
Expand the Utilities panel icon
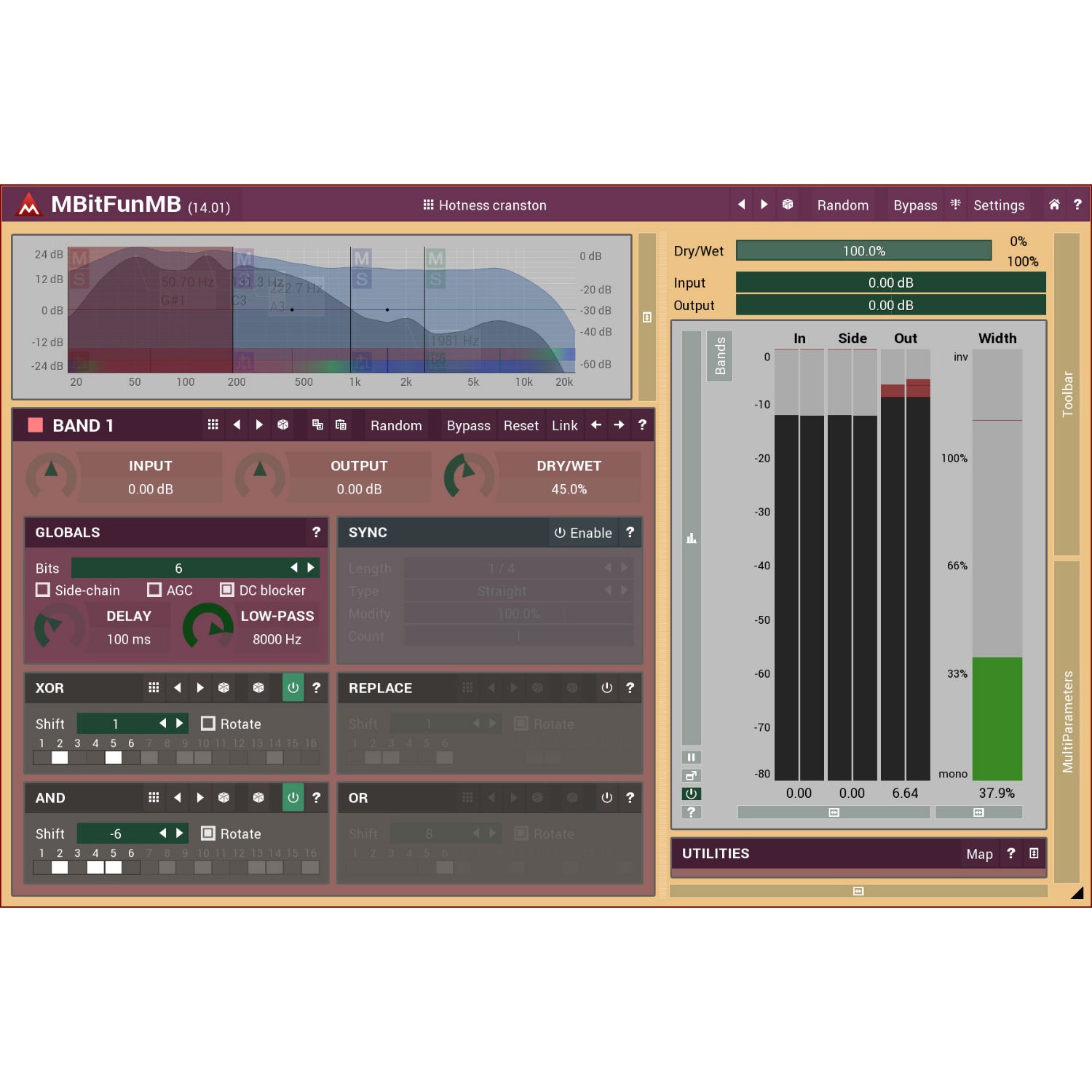1034,853
